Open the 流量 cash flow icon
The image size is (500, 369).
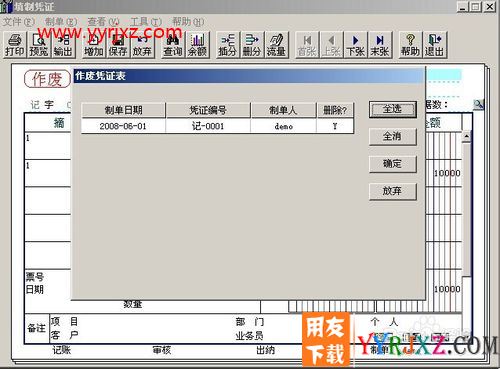pyautogui.click(x=276, y=45)
